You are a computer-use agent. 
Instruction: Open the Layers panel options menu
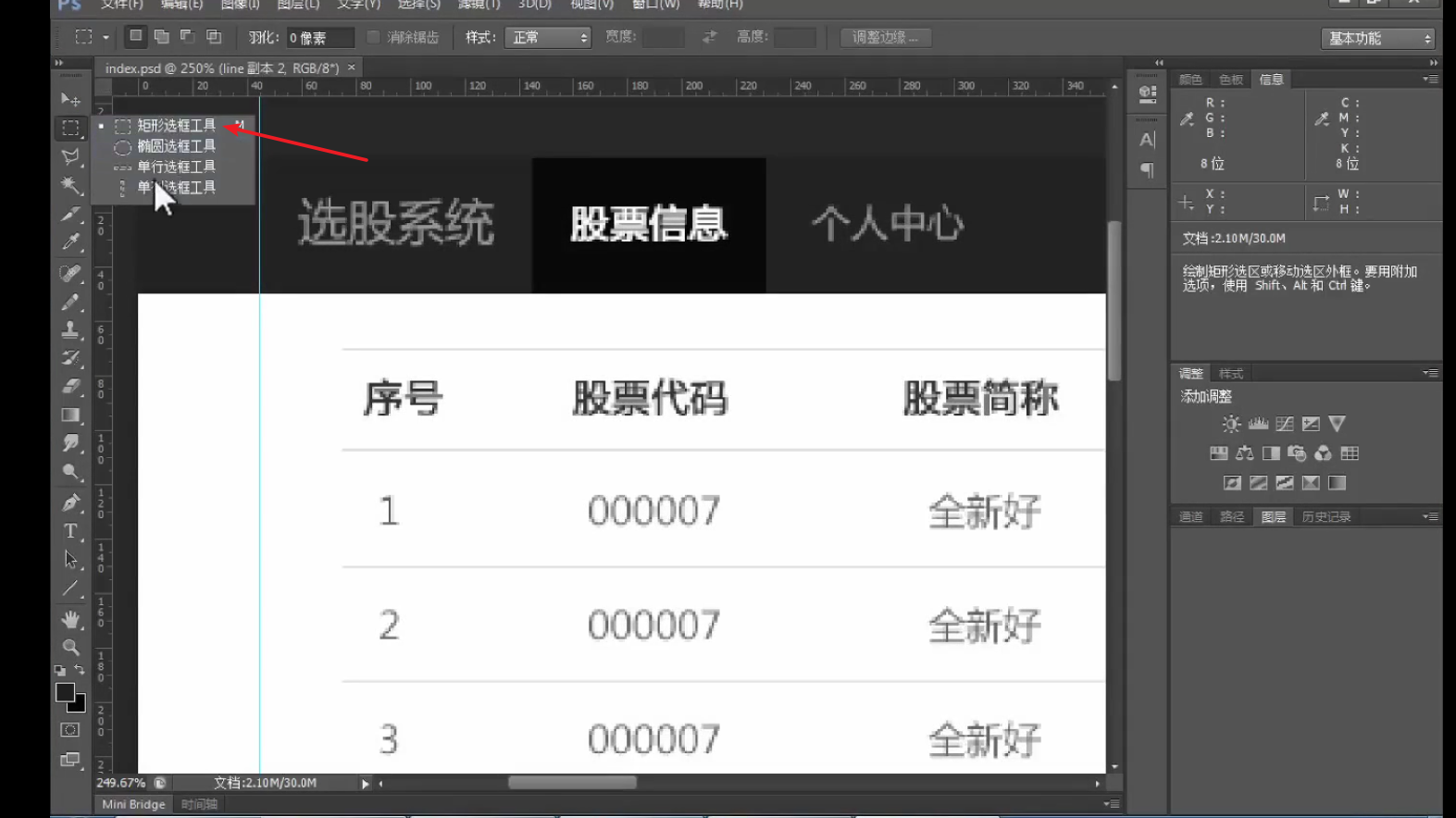click(x=1431, y=516)
